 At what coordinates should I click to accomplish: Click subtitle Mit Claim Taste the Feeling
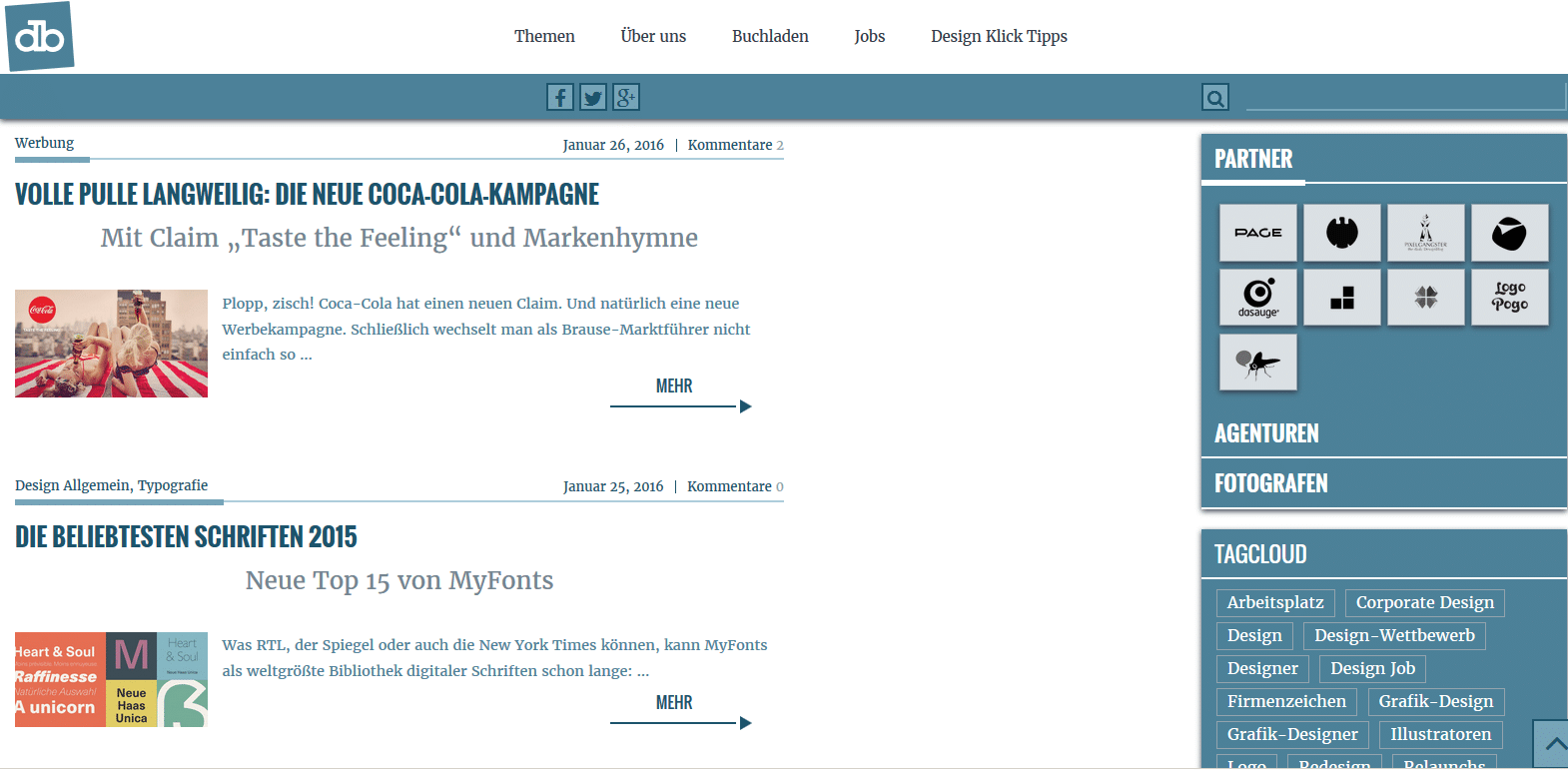pos(399,238)
